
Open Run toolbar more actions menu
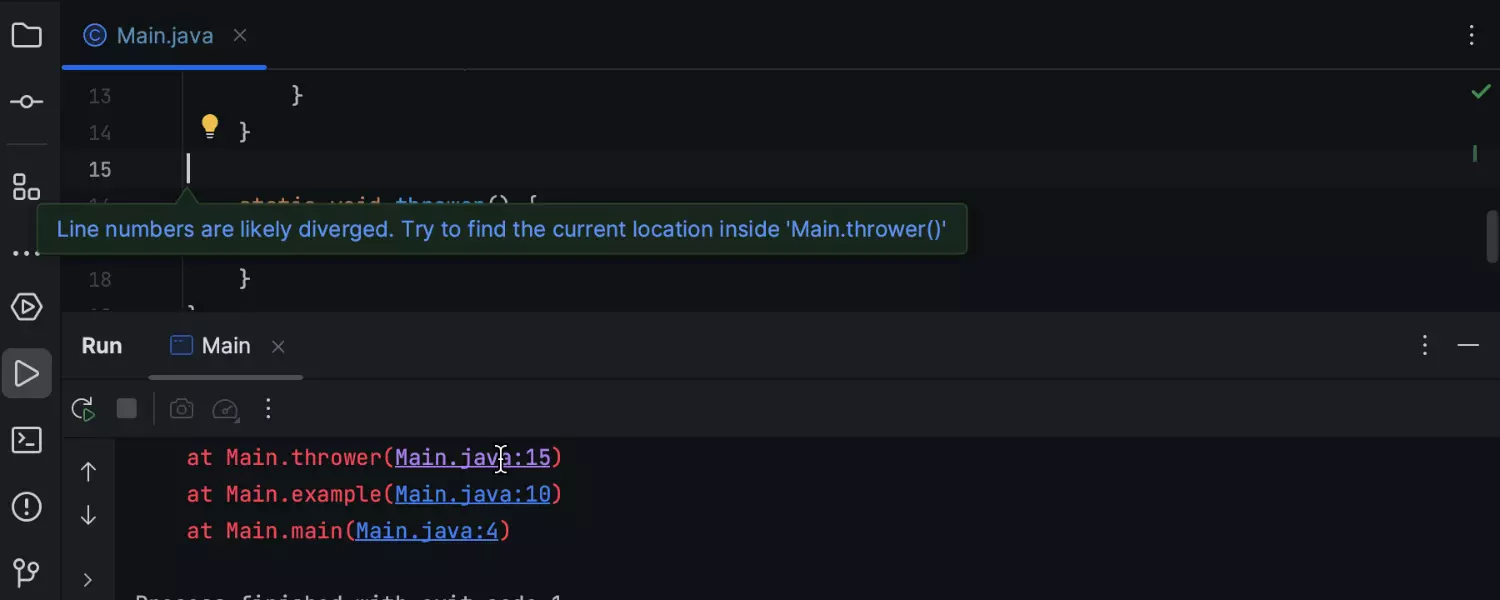[x=268, y=409]
